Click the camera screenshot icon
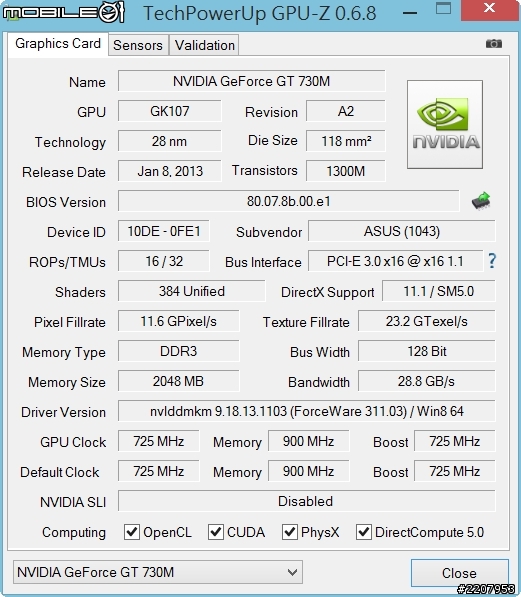521x597 pixels. (x=494, y=43)
